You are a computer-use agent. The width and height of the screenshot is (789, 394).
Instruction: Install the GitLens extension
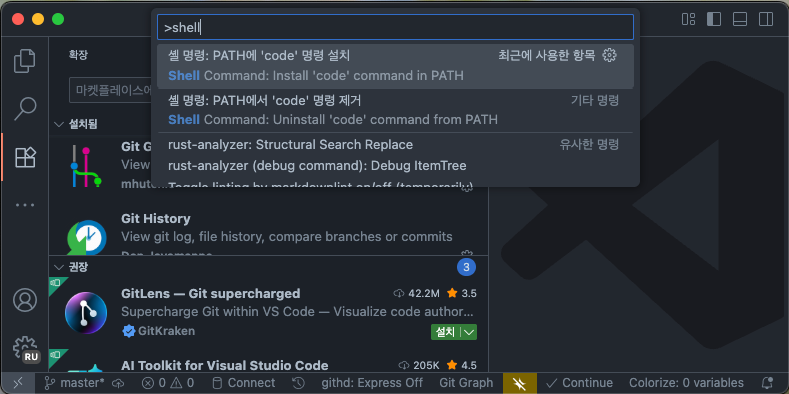445,332
